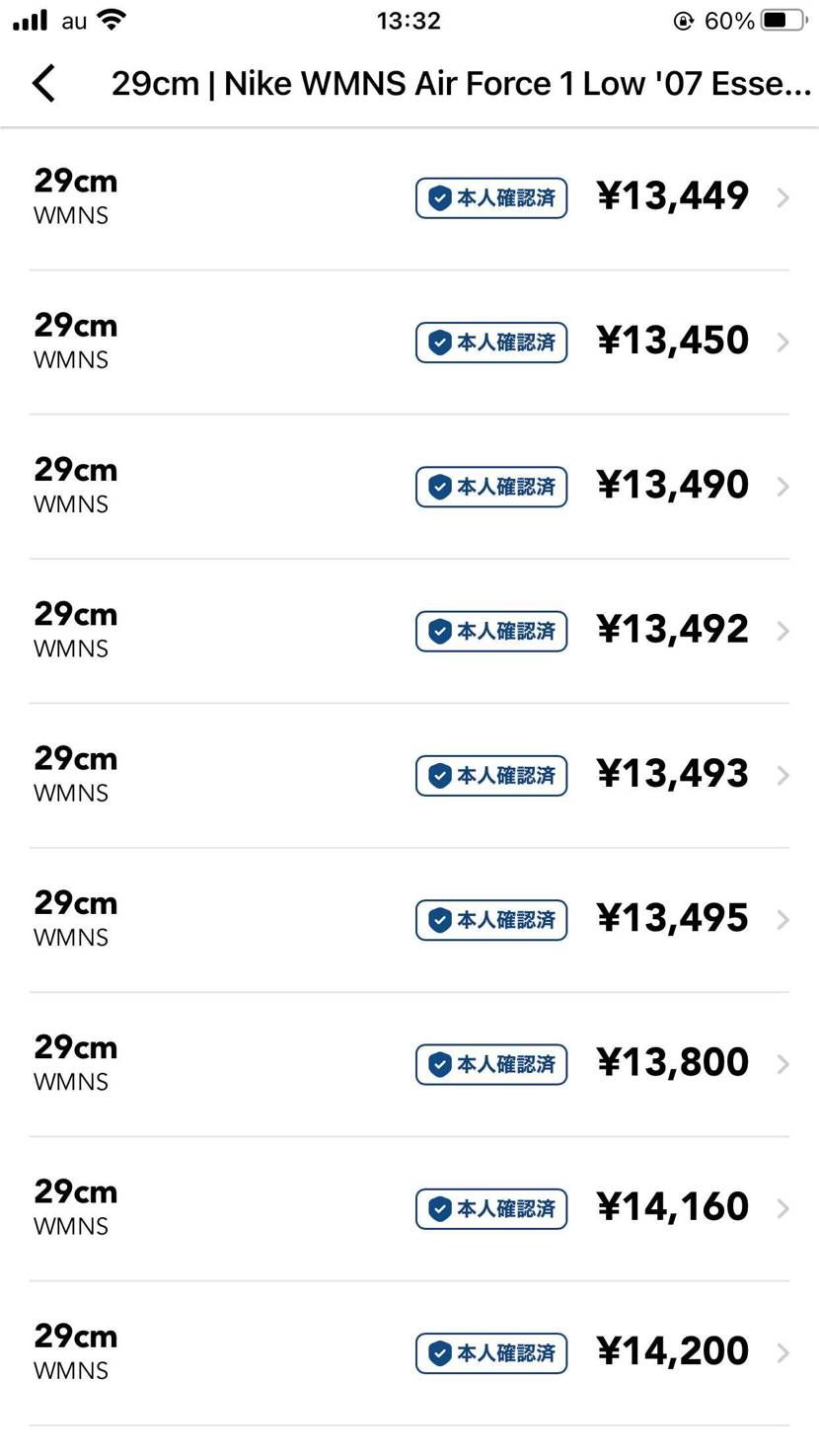This screenshot has width=819, height=1456.
Task: Tap the 29cm WMNS label on the ¥13,492 row
Action: (x=75, y=630)
